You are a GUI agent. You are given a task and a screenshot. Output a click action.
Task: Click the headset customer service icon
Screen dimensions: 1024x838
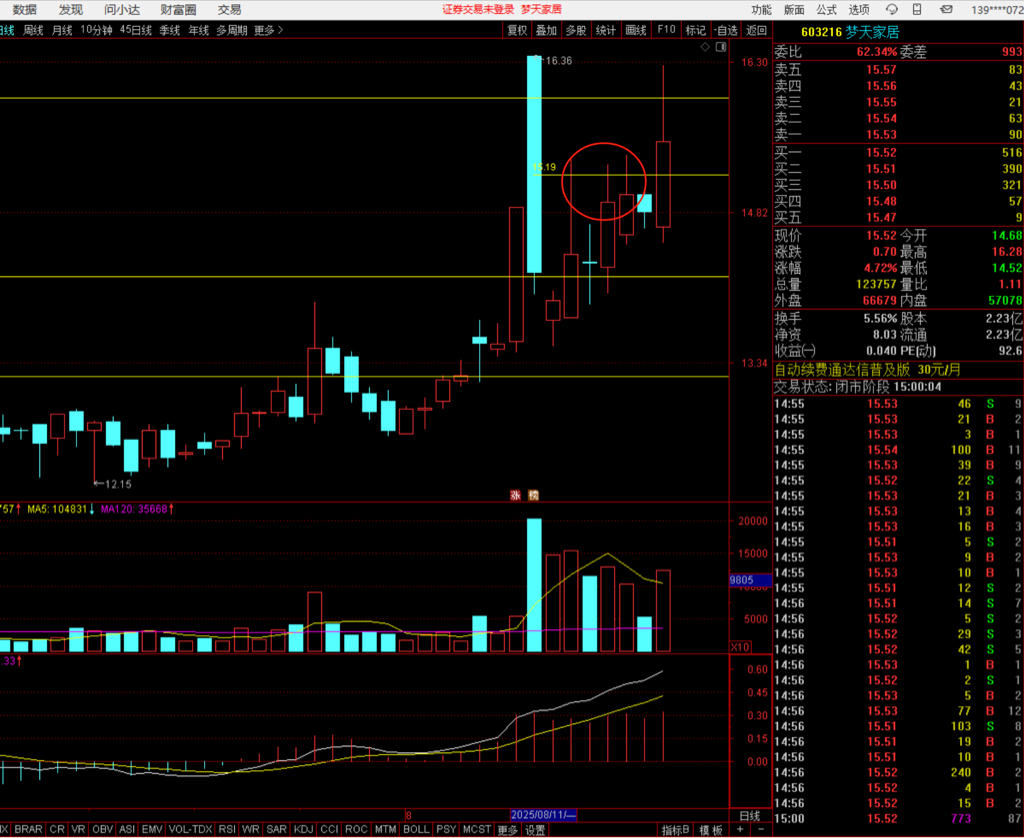click(891, 9)
